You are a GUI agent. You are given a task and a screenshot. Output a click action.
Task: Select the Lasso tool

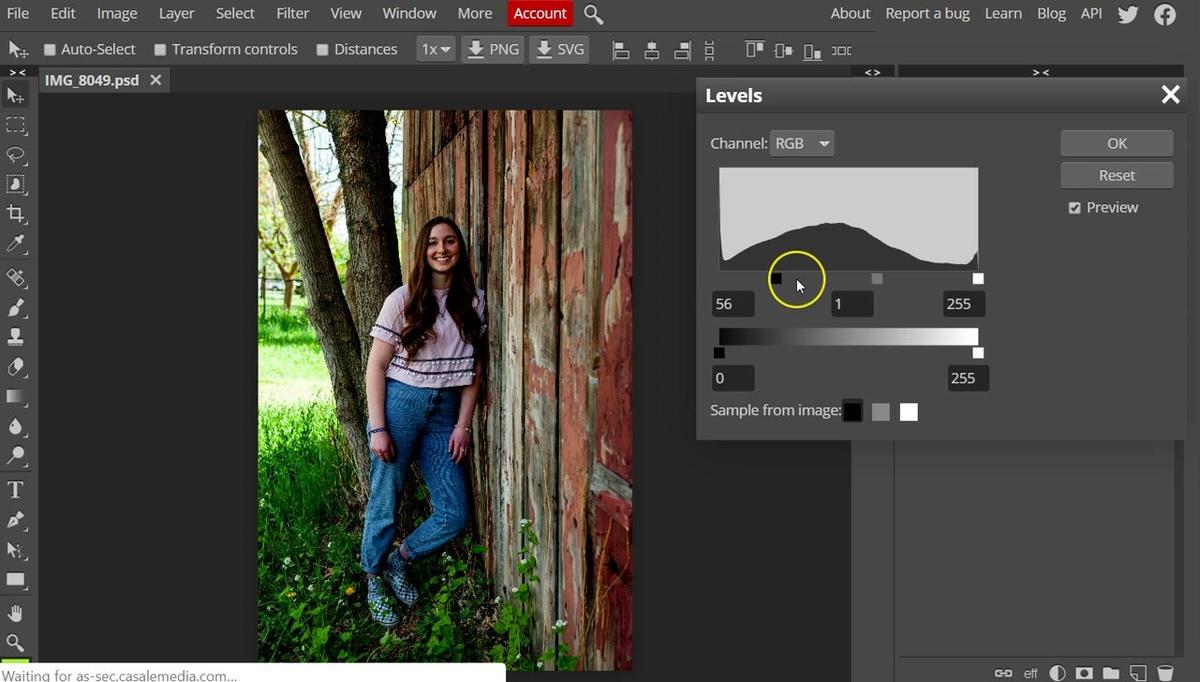(x=16, y=155)
